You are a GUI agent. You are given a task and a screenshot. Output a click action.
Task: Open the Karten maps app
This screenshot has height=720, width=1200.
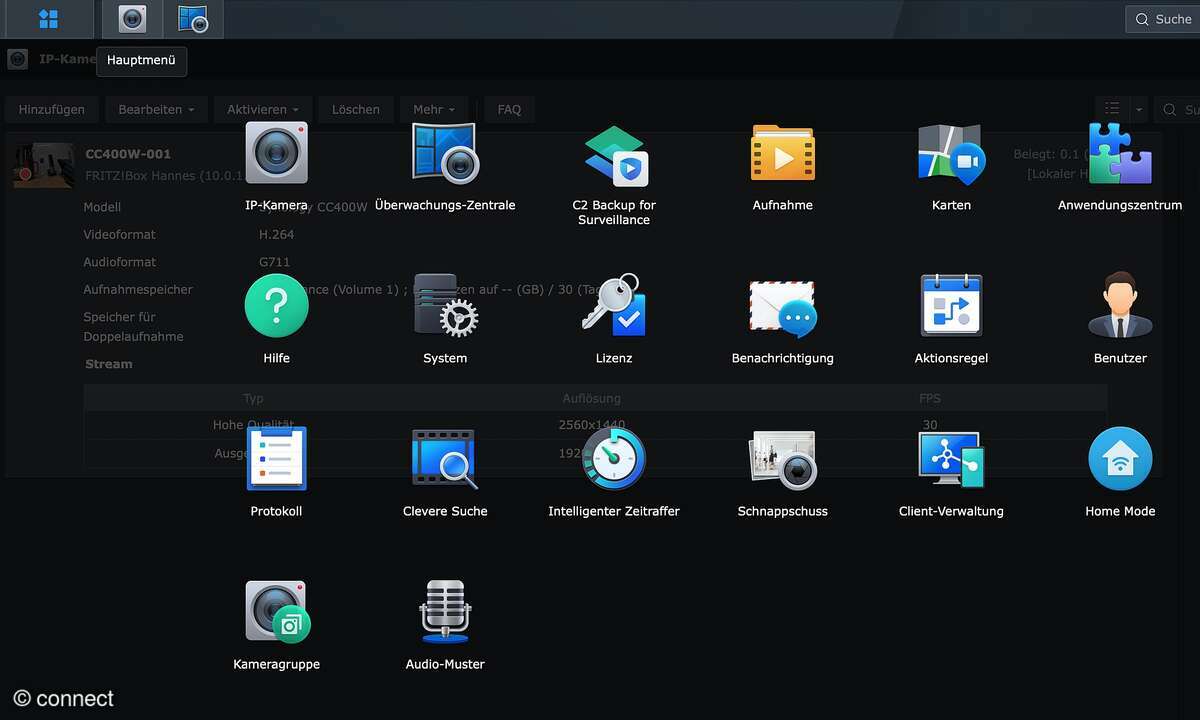(x=951, y=154)
